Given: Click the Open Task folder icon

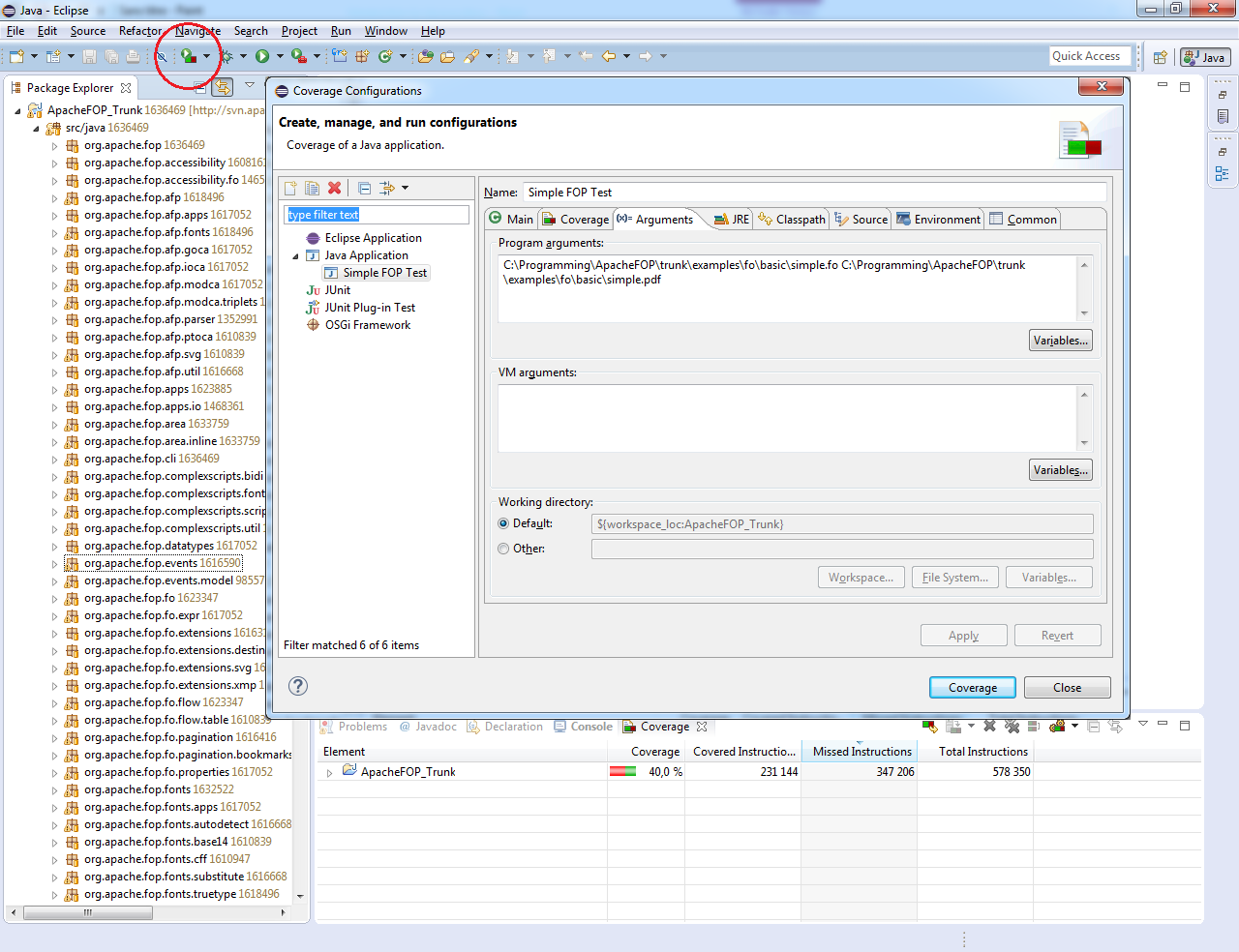Looking at the screenshot, I should coord(447,56).
